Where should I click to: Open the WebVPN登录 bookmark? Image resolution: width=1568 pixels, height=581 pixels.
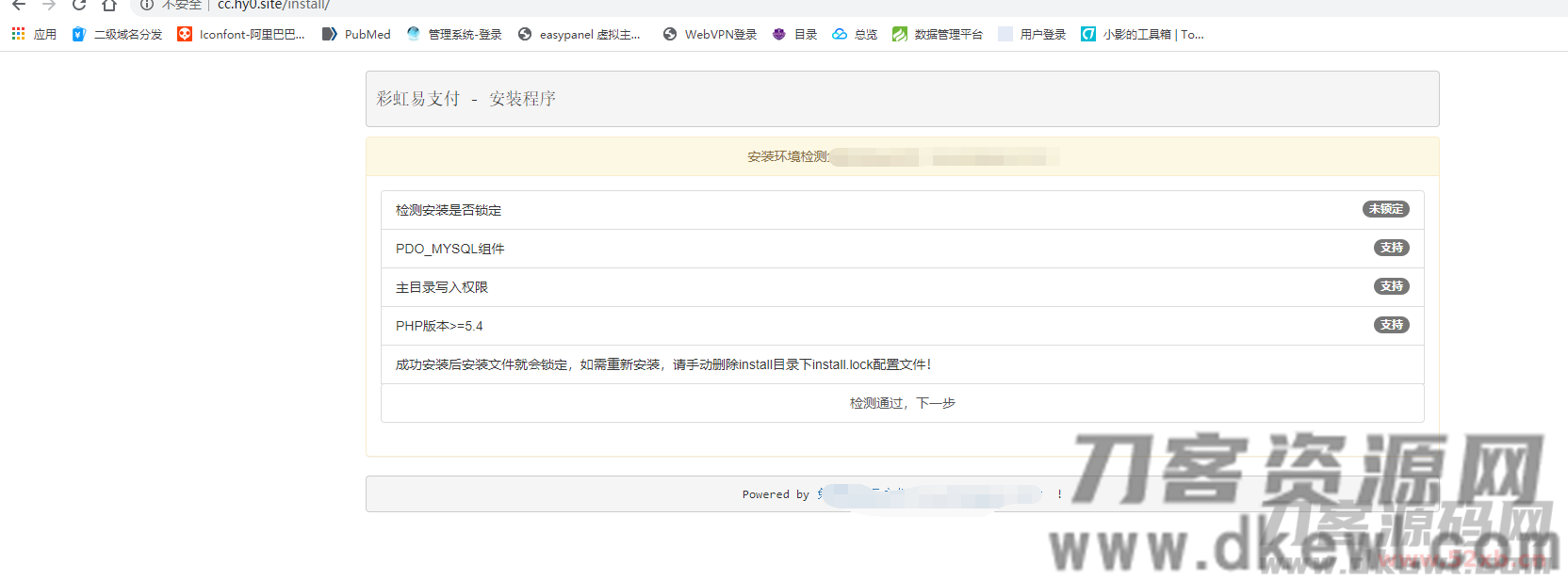pos(710,34)
